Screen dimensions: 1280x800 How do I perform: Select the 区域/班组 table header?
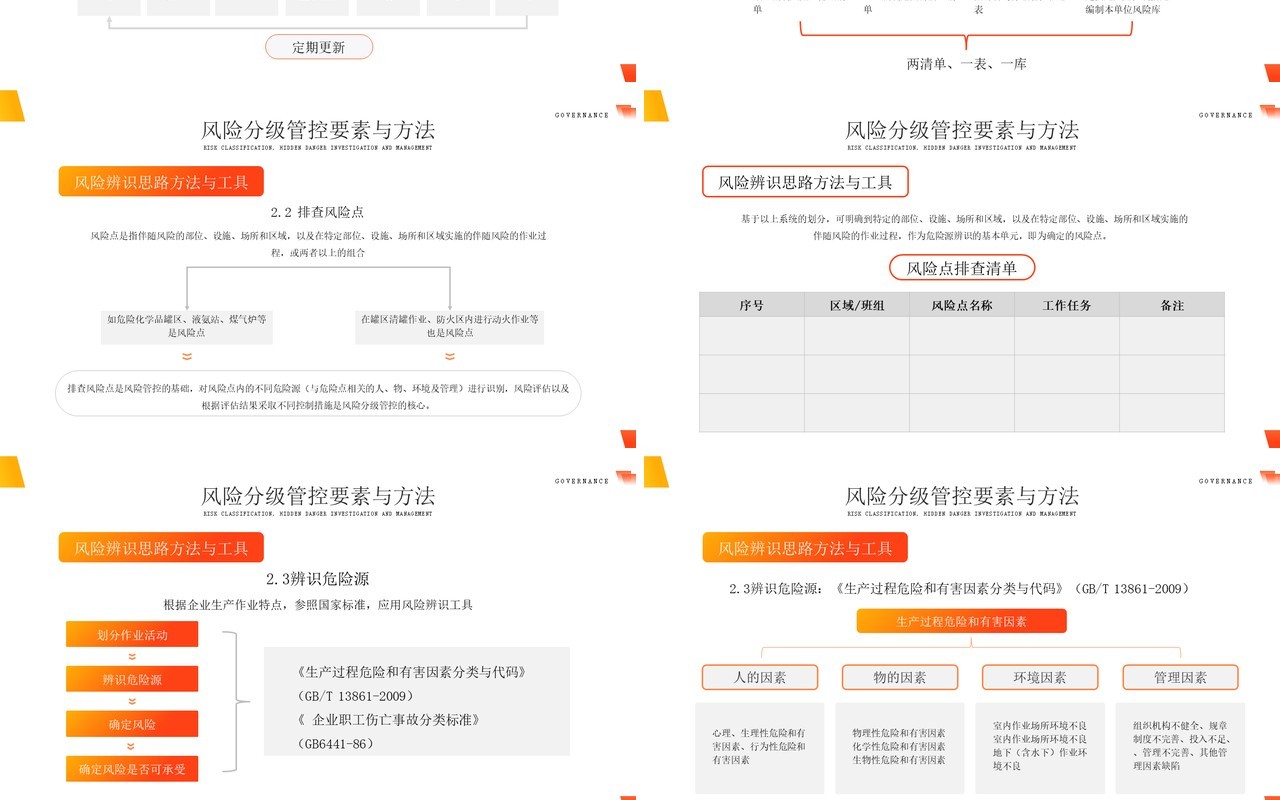pos(857,305)
